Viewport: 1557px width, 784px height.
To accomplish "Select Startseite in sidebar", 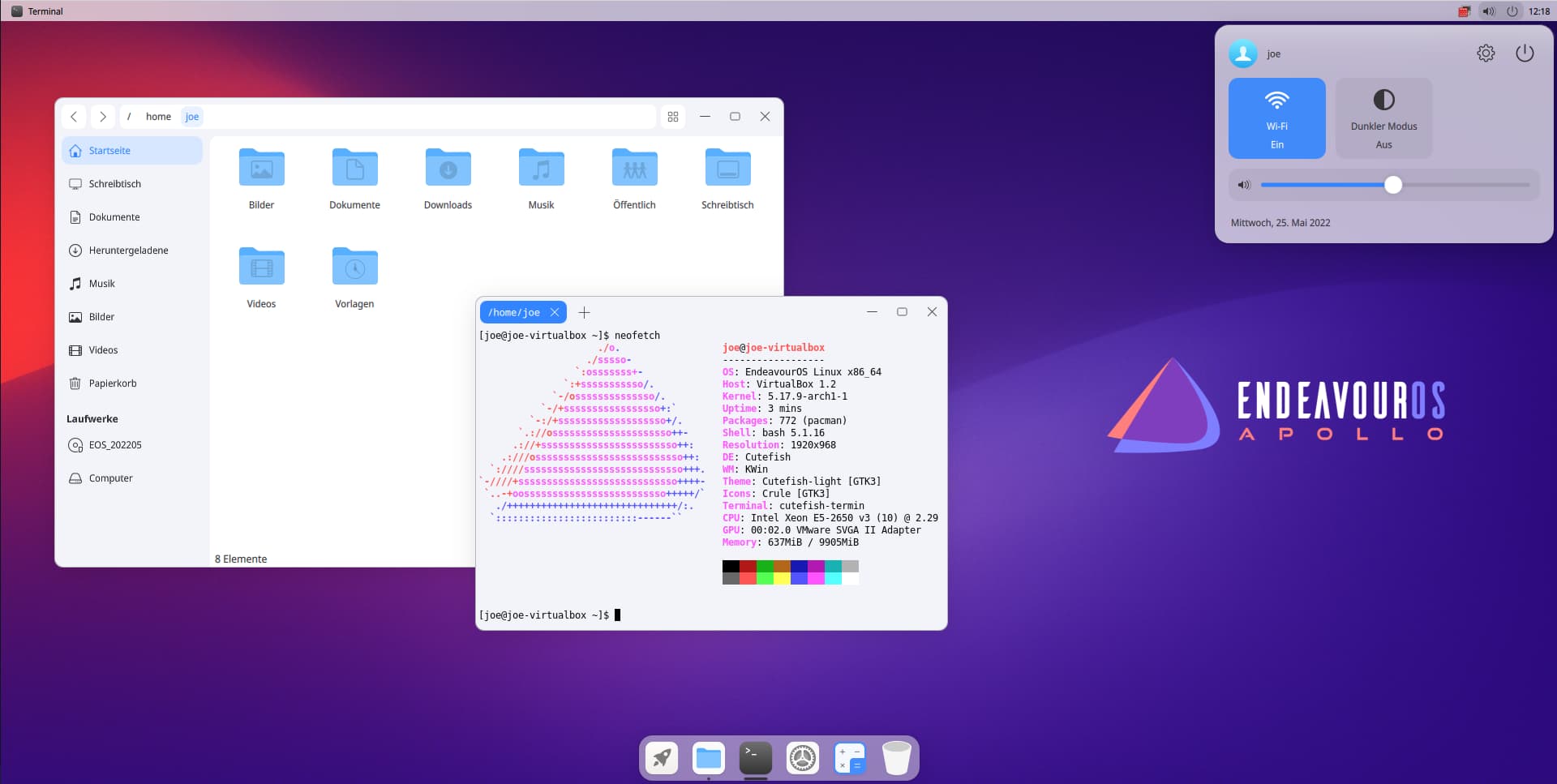I will 132,151.
